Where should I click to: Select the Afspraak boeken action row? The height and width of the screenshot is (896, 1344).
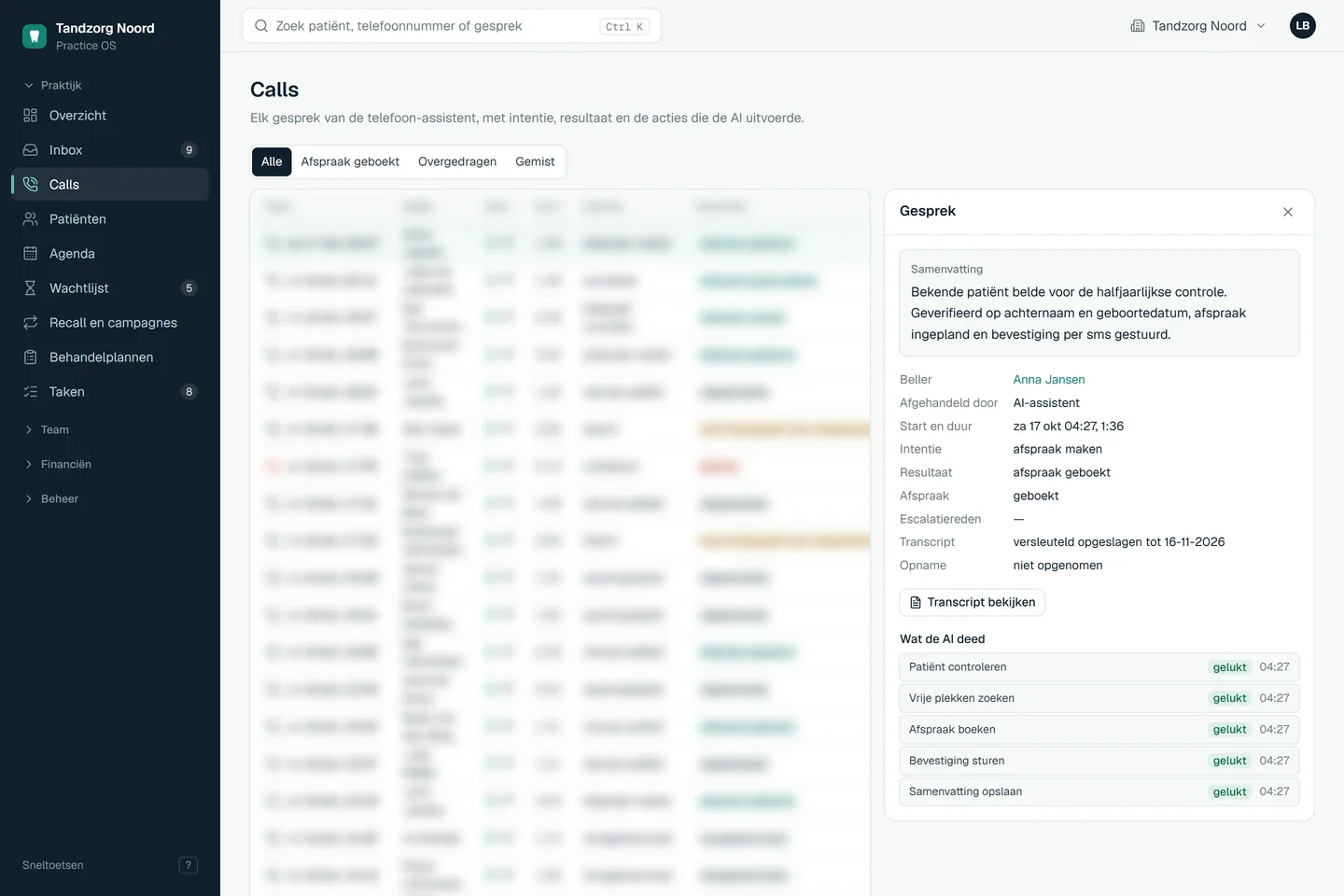click(x=1099, y=730)
